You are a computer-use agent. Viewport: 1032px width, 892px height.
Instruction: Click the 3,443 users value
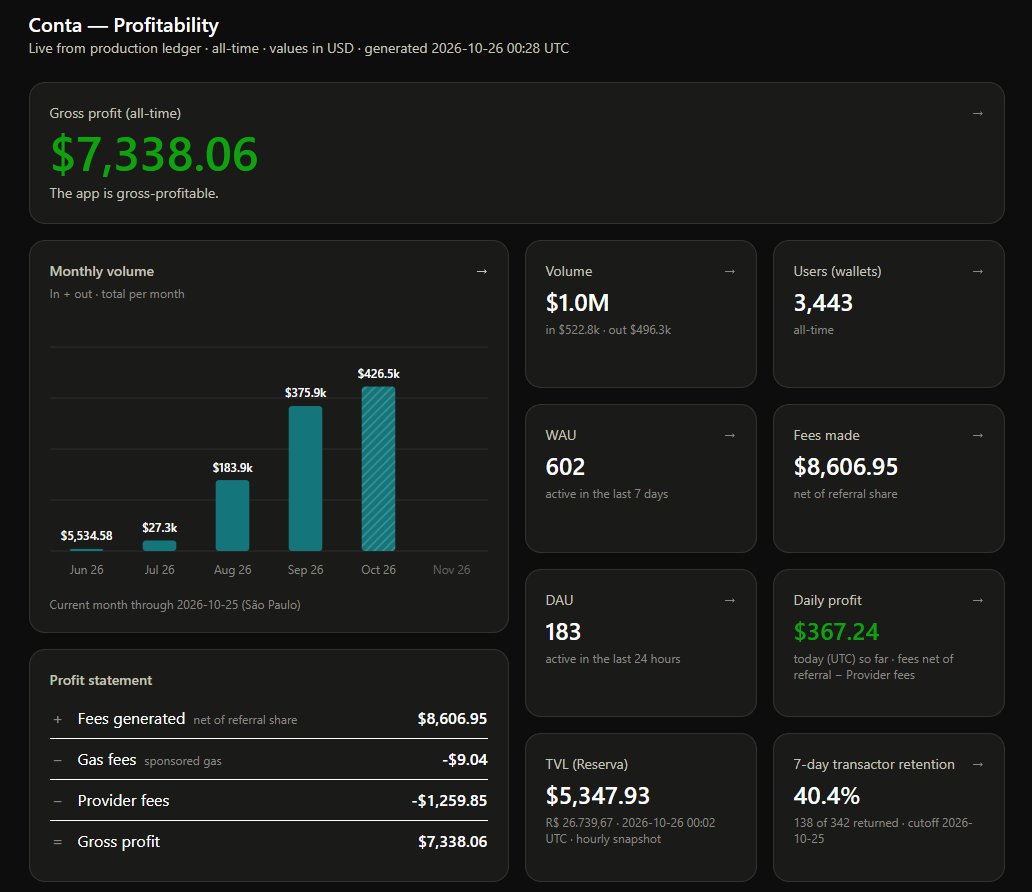point(823,303)
